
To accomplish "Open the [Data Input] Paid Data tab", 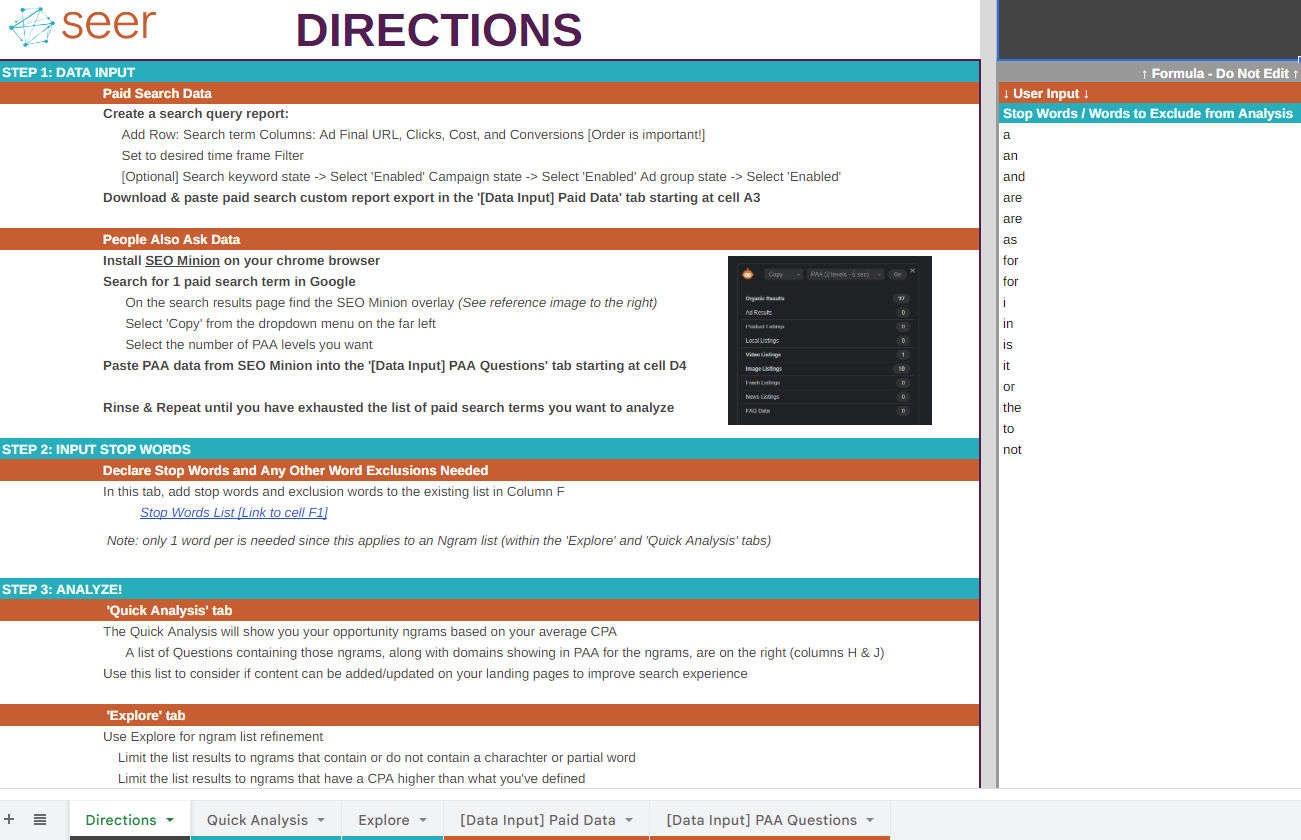I will coord(537,820).
